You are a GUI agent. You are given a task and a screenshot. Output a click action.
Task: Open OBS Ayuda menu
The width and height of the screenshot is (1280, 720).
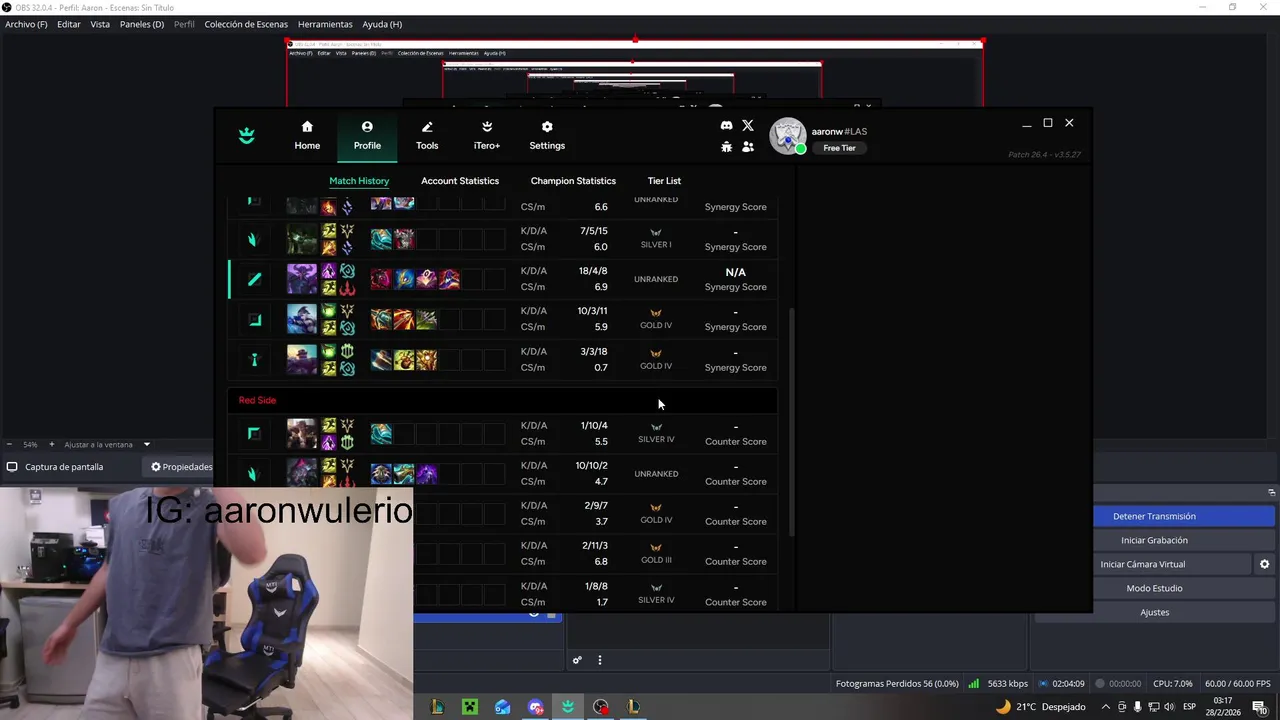point(382,24)
